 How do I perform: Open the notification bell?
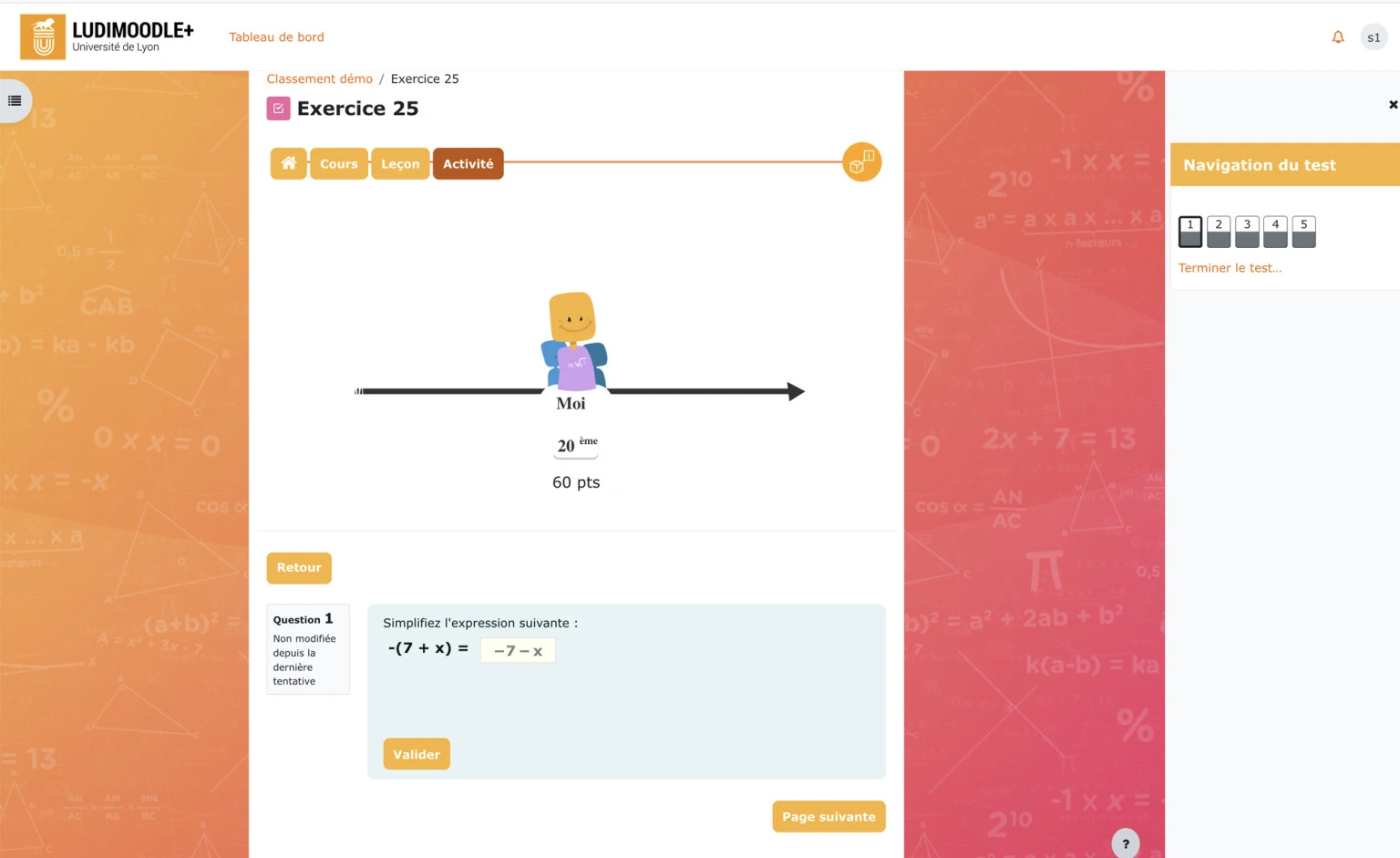click(x=1337, y=36)
